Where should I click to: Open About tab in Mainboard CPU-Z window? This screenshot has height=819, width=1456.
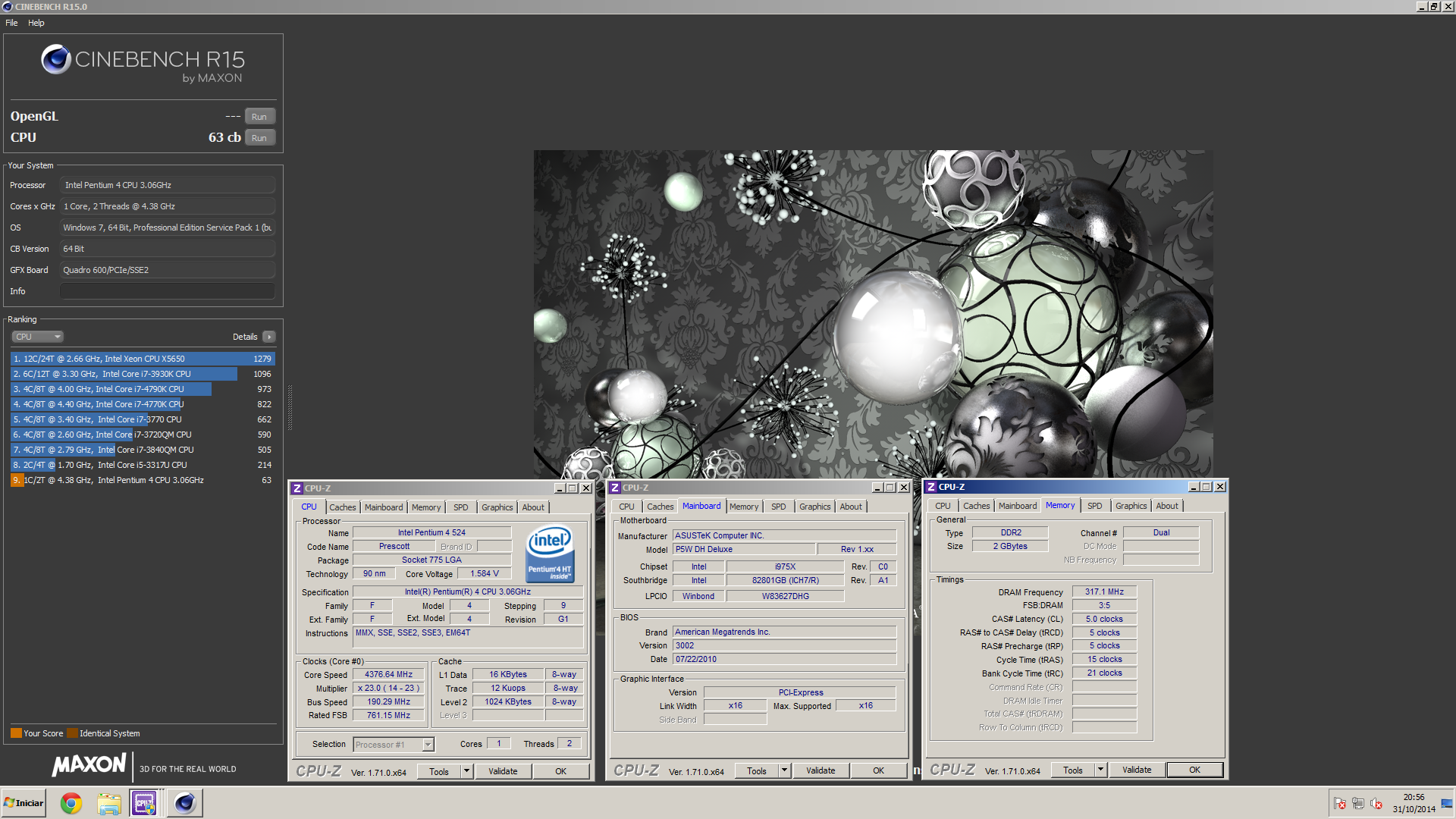850,507
